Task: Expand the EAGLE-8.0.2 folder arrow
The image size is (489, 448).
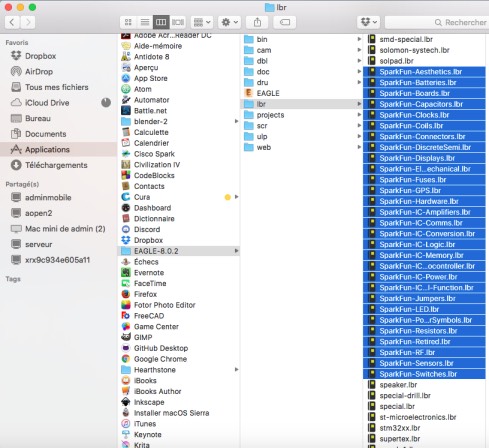Action: [236, 251]
